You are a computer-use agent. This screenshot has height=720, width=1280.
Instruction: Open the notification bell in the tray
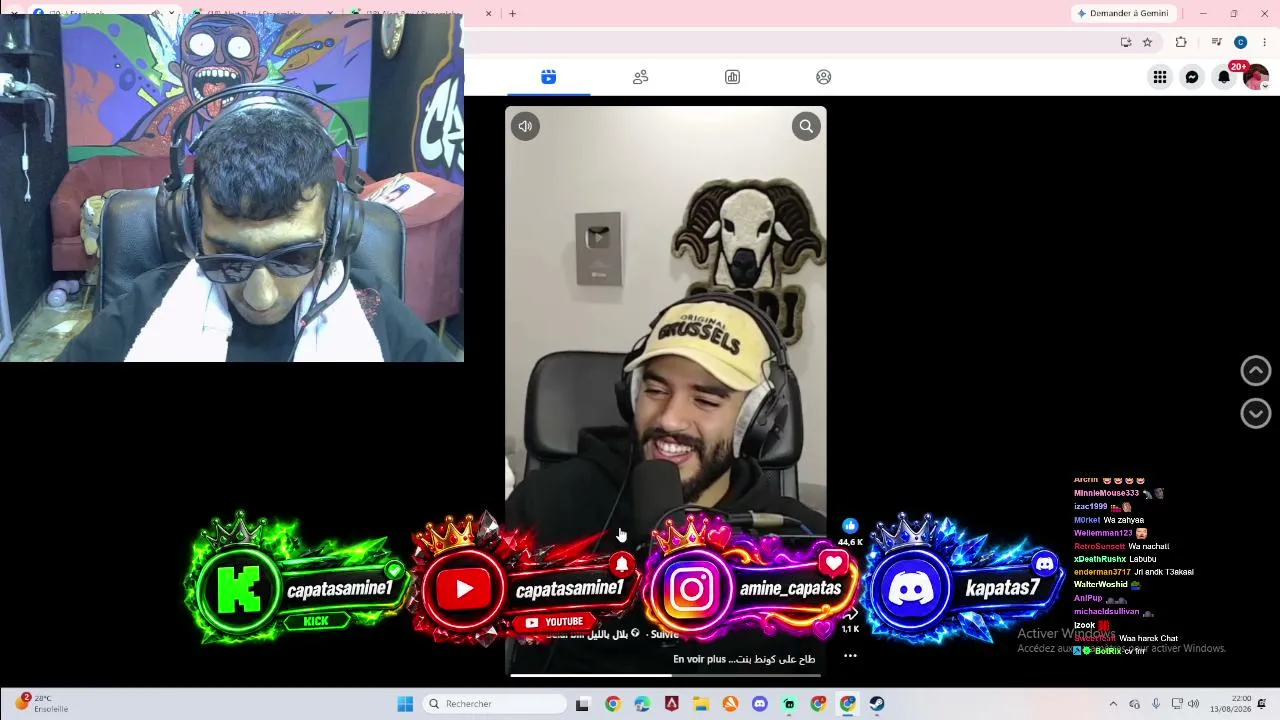pos(1262,704)
